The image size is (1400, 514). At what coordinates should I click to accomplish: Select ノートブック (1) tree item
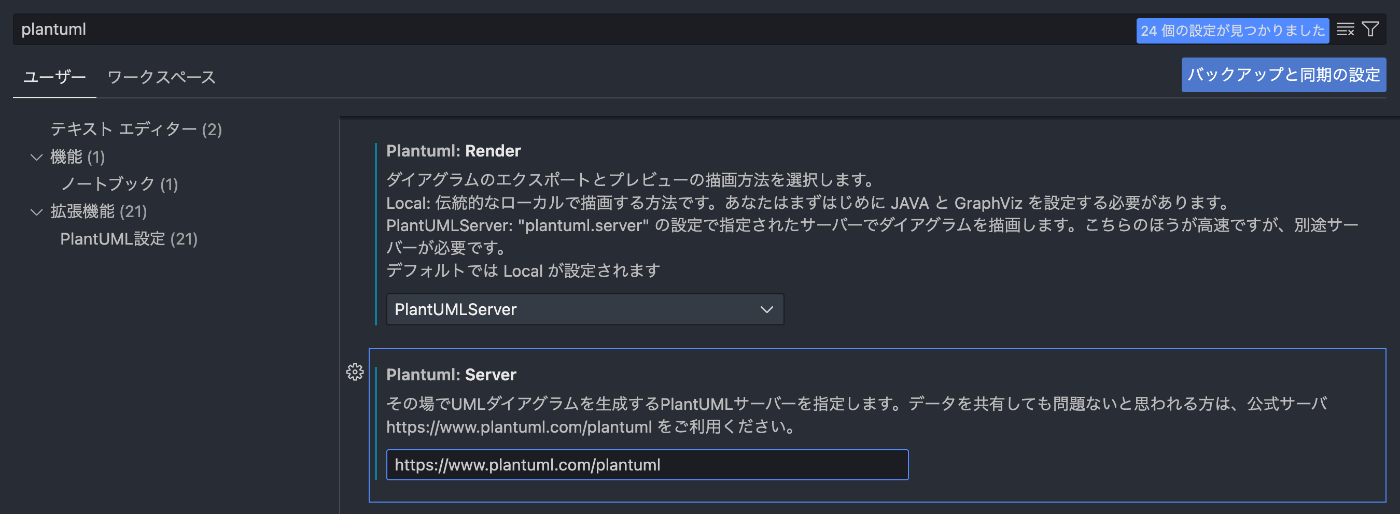click(119, 184)
